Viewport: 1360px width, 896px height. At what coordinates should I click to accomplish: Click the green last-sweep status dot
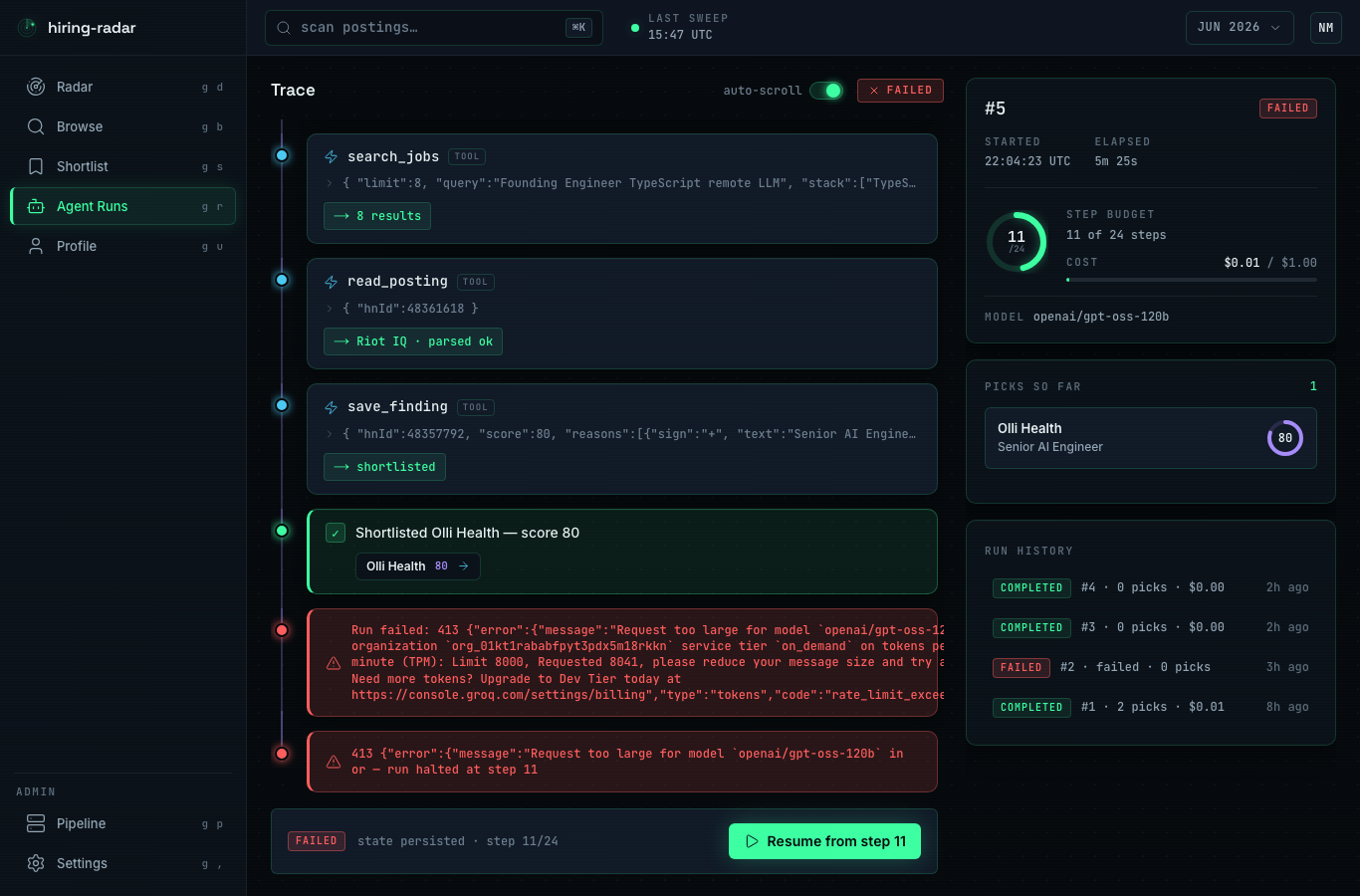(x=635, y=28)
